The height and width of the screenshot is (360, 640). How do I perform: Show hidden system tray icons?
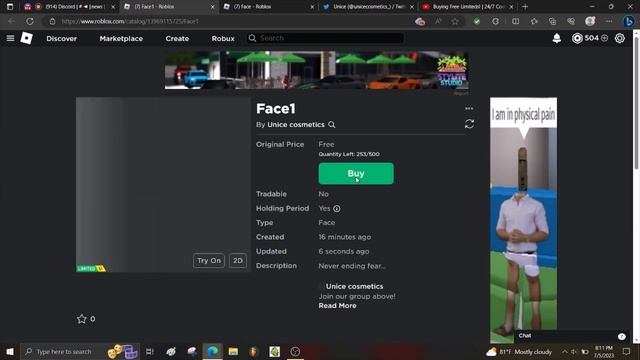point(564,351)
